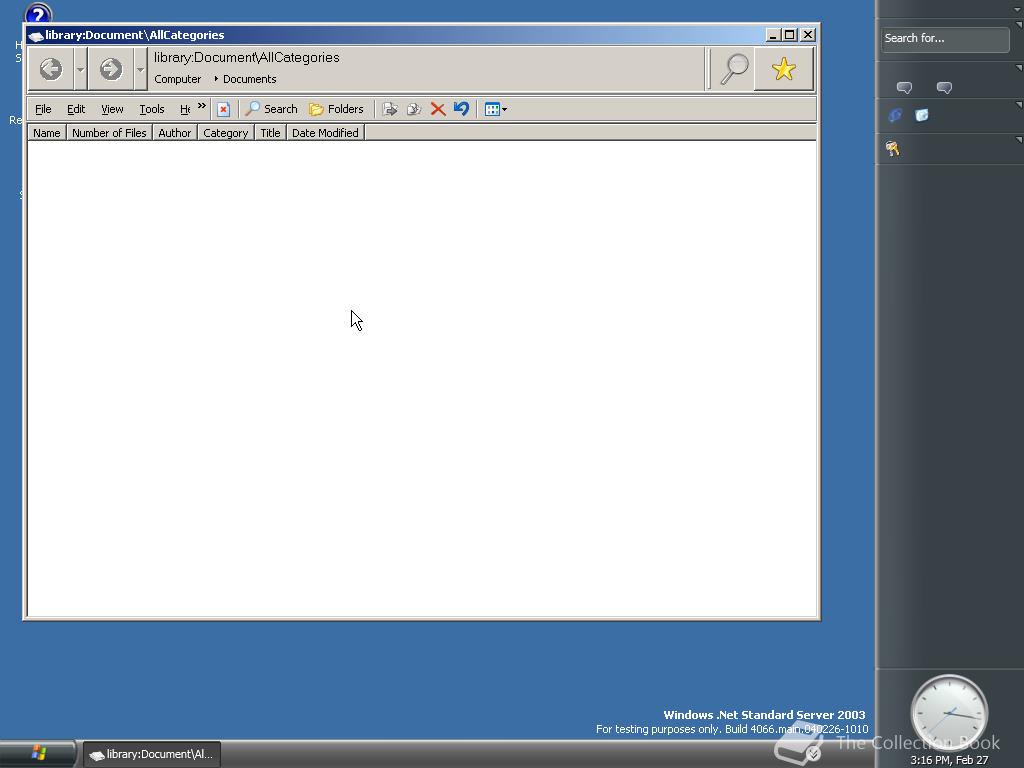Screen dimensions: 1024x768
Task: Click the sidebar Search for... field
Action: pos(944,39)
